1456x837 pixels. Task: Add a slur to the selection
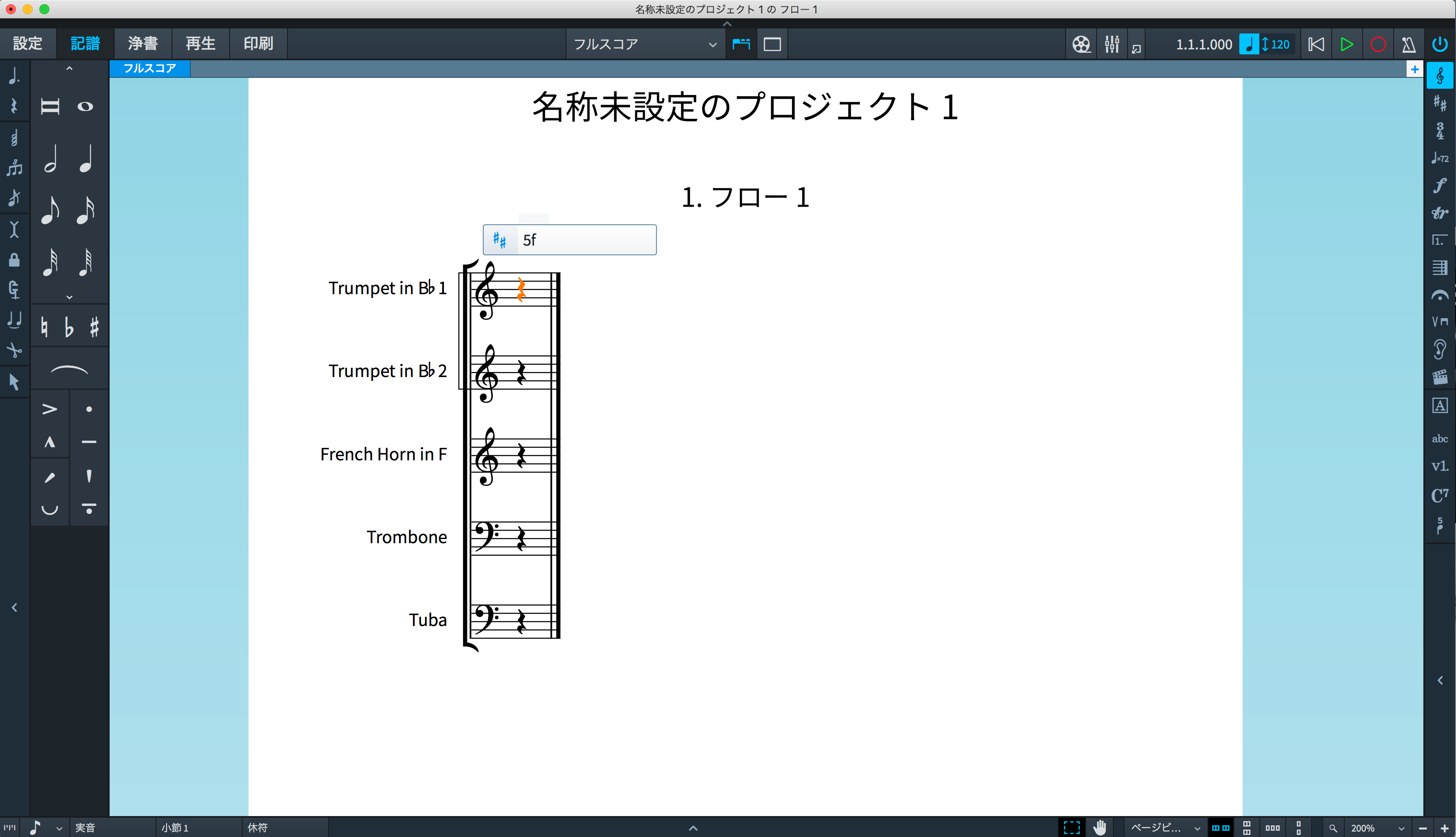click(69, 370)
